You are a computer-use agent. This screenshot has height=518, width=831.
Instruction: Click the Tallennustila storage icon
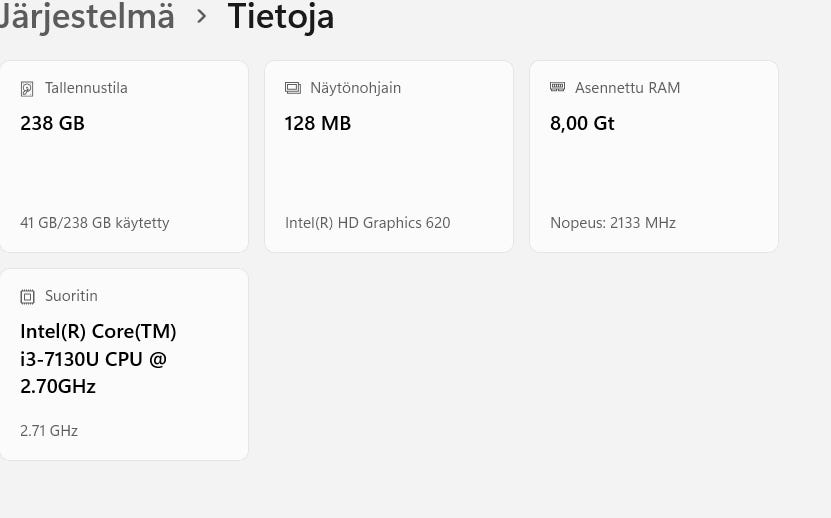27,89
